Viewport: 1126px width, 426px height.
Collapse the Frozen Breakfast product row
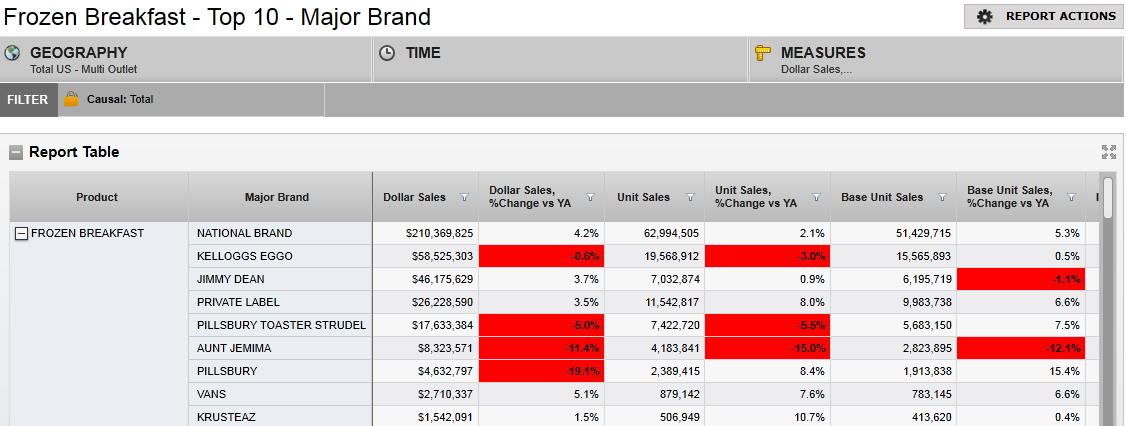pos(22,233)
